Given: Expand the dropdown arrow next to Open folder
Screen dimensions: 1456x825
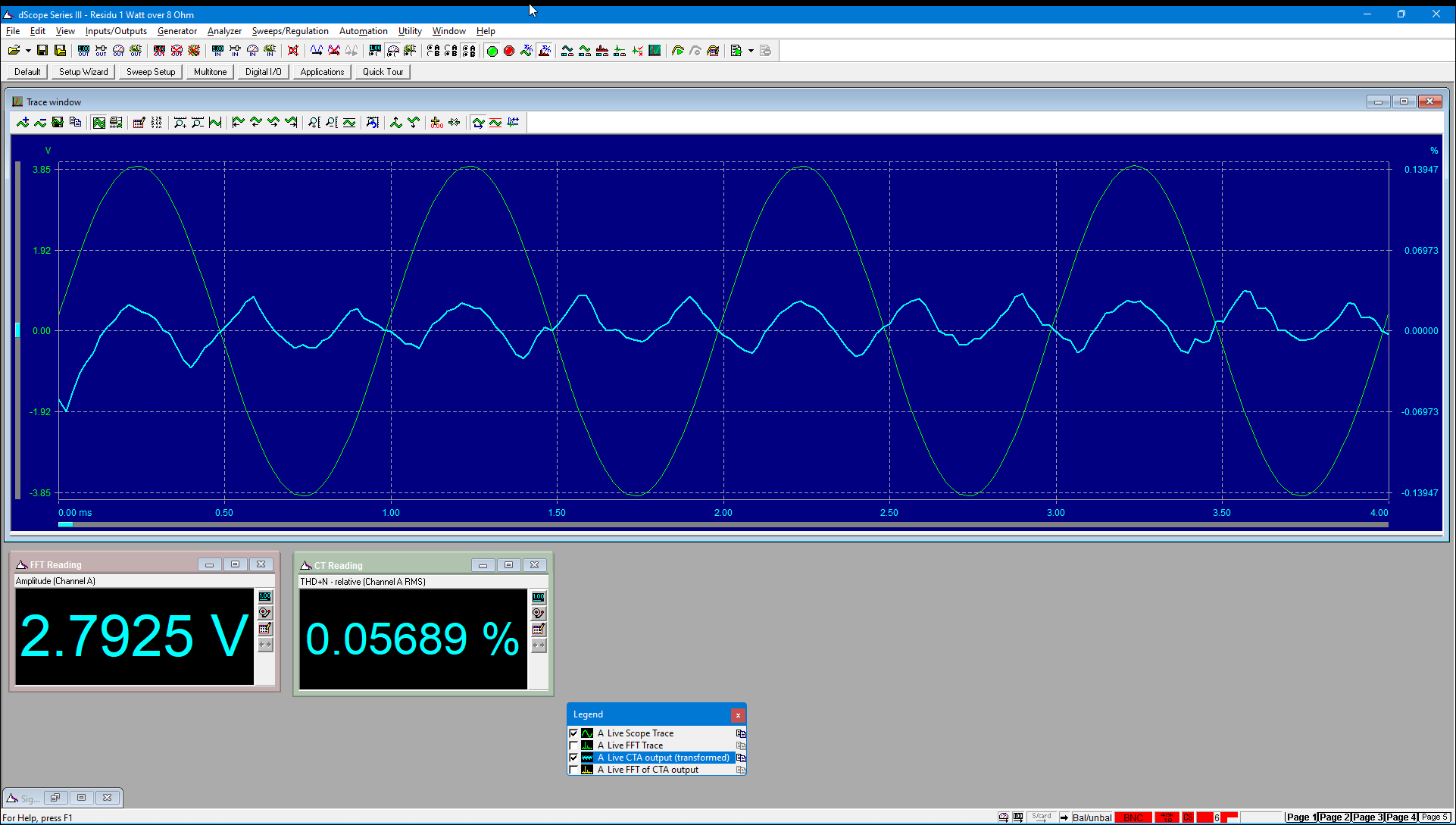Looking at the screenshot, I should point(28,51).
